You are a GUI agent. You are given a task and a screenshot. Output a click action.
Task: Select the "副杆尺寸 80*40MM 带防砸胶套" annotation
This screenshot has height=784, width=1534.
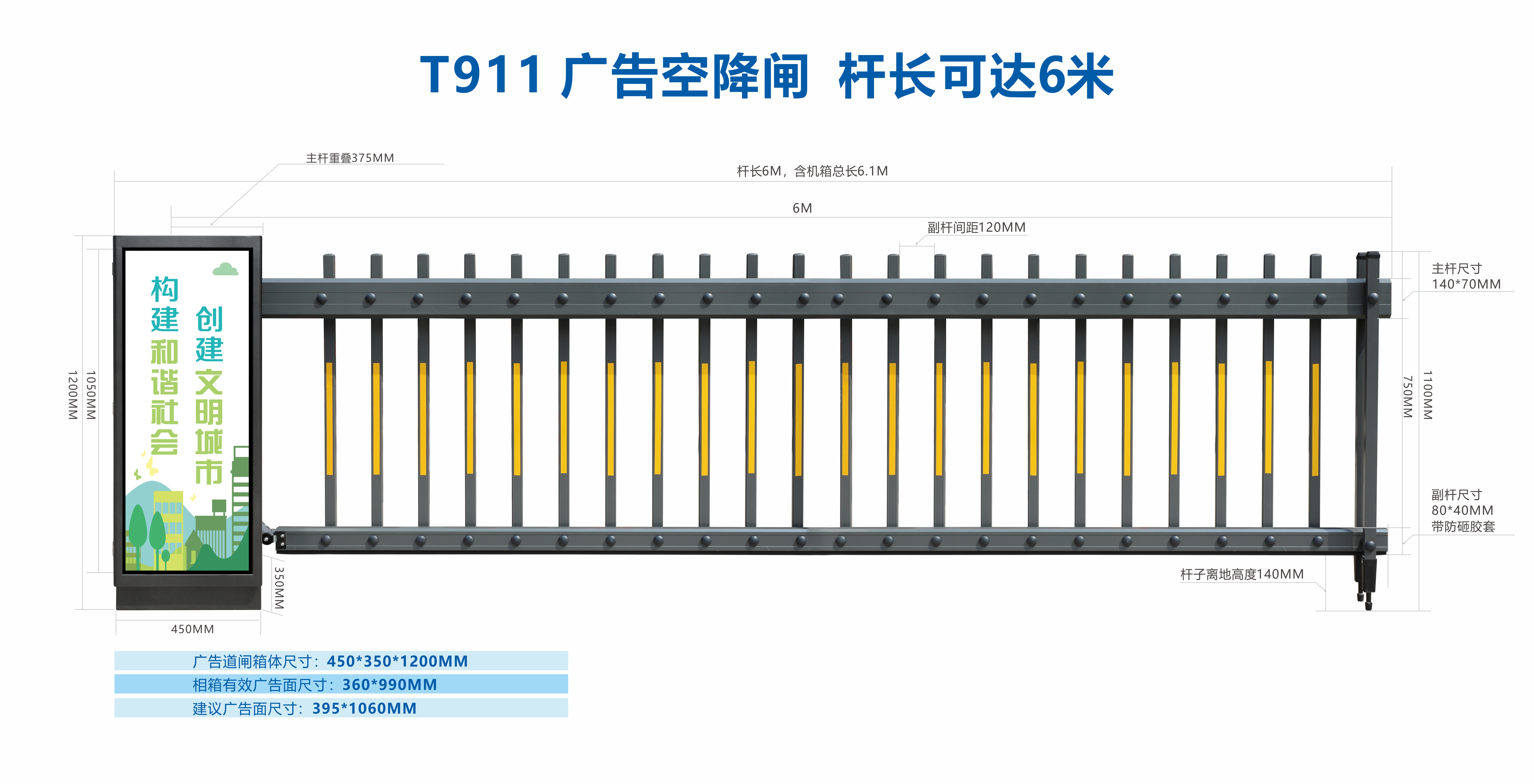point(1463,510)
